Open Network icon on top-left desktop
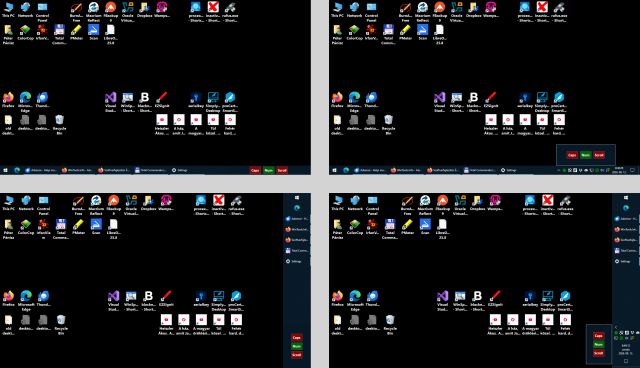640x368 pixels. [x=25, y=10]
